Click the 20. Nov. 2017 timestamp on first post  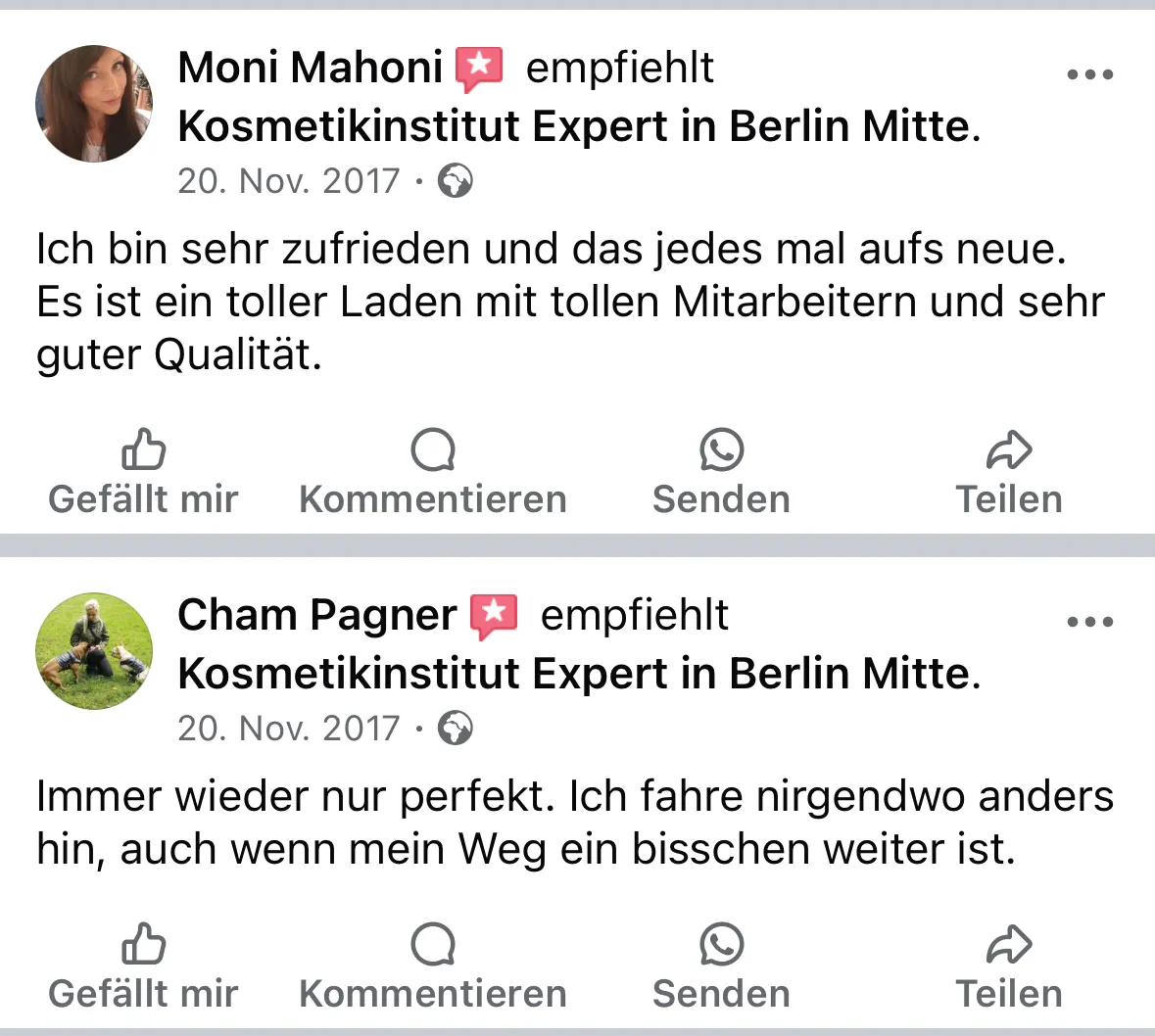click(x=289, y=181)
